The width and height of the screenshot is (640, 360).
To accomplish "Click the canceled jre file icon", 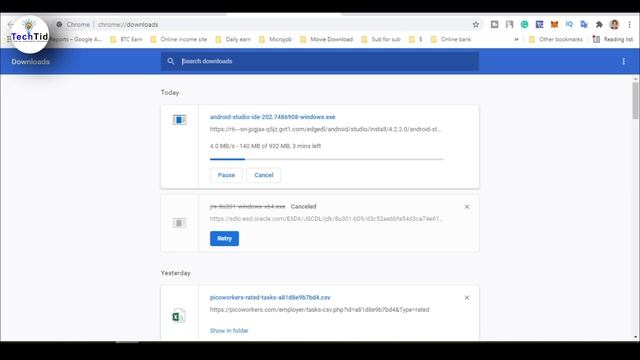I will [179, 223].
